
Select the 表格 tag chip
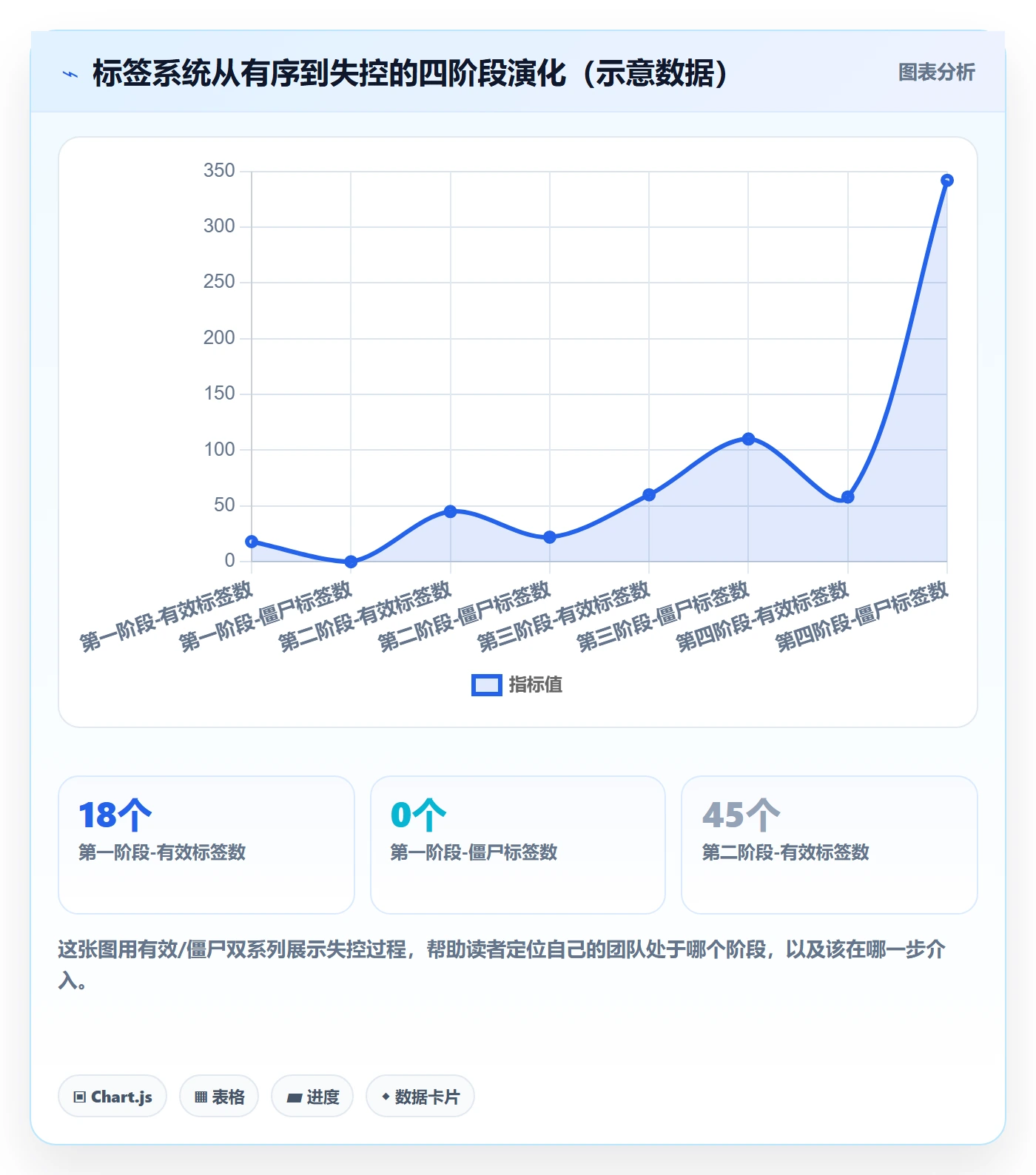tap(219, 1096)
